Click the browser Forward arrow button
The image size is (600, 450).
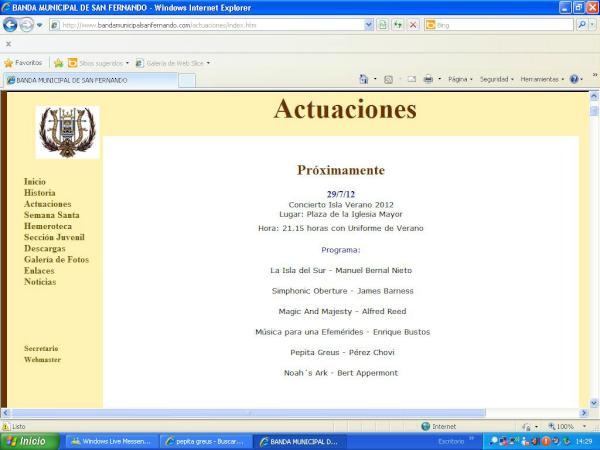point(26,25)
